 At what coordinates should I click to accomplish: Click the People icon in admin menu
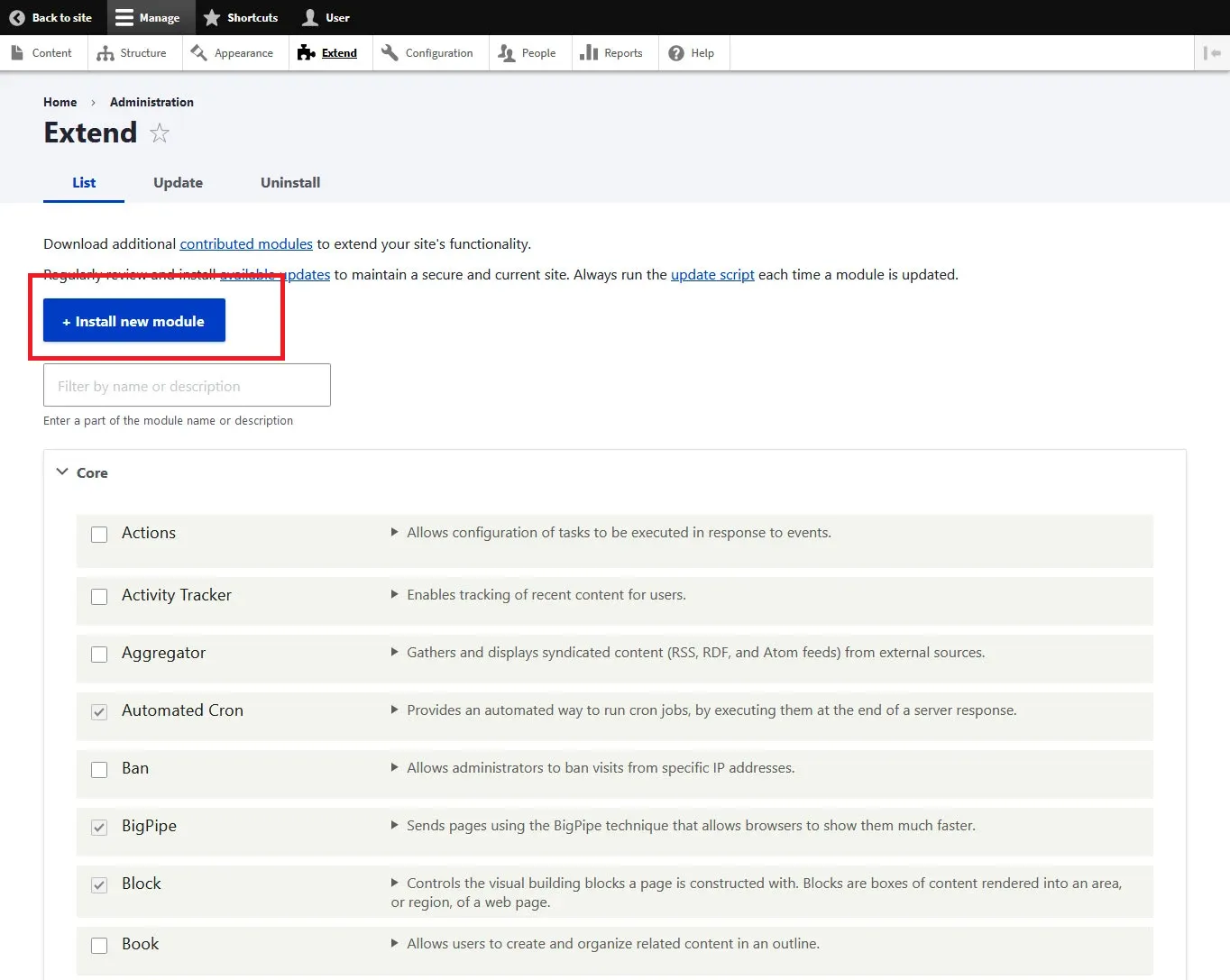507,53
